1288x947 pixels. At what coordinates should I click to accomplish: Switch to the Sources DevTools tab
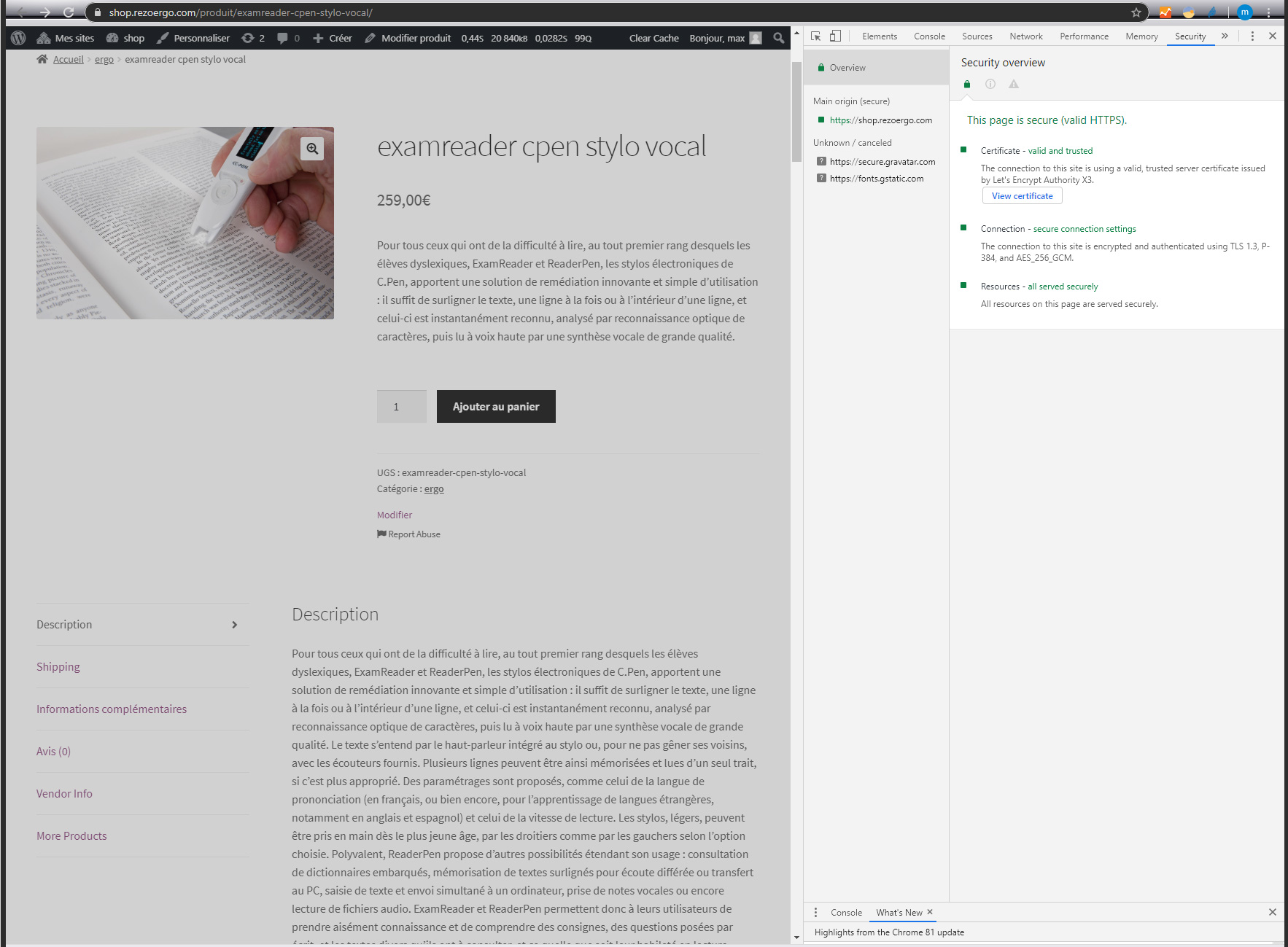977,36
